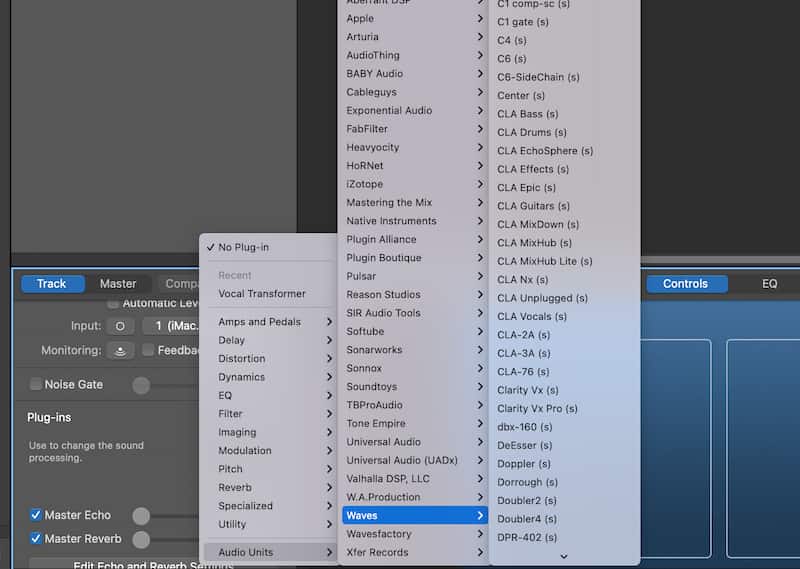Open the Distortion submenu
This screenshot has height=569, width=800.
[268, 359]
